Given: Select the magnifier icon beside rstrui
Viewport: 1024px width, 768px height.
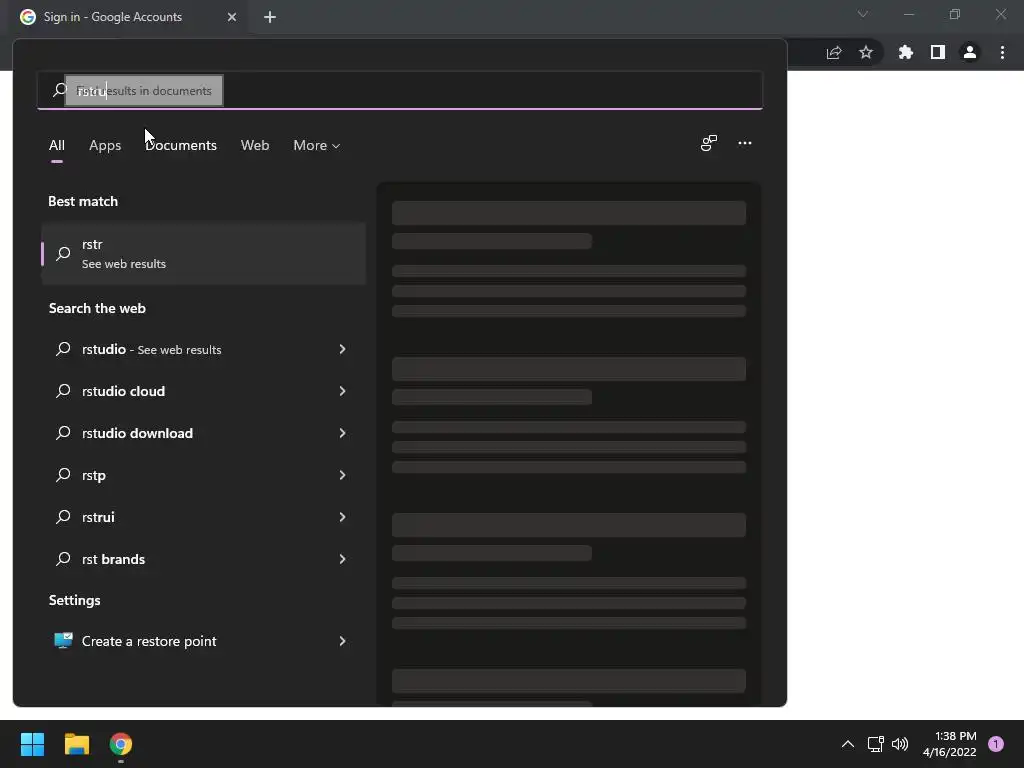Looking at the screenshot, I should click(63, 517).
